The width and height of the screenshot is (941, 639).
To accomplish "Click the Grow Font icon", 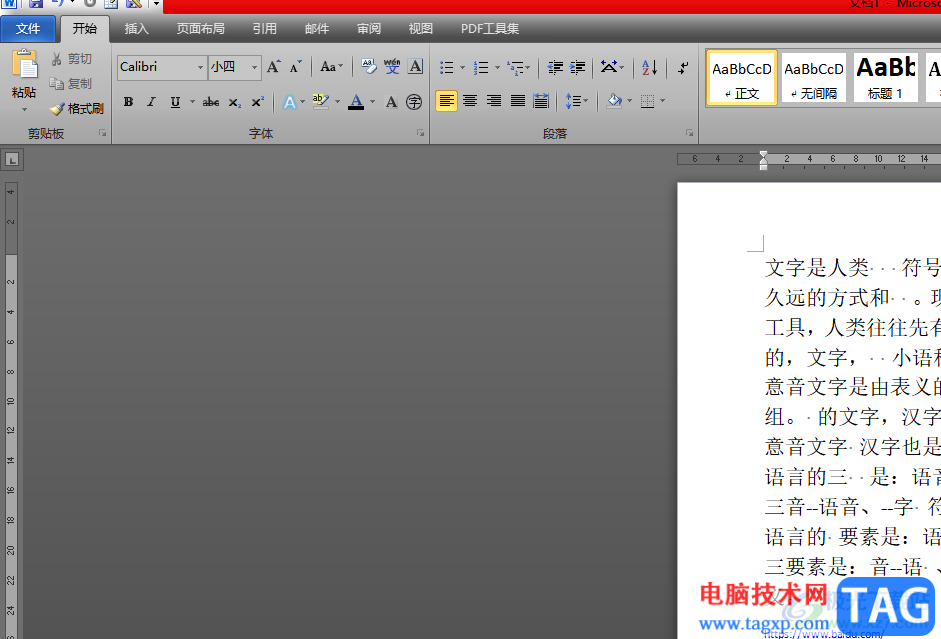I will tap(273, 67).
